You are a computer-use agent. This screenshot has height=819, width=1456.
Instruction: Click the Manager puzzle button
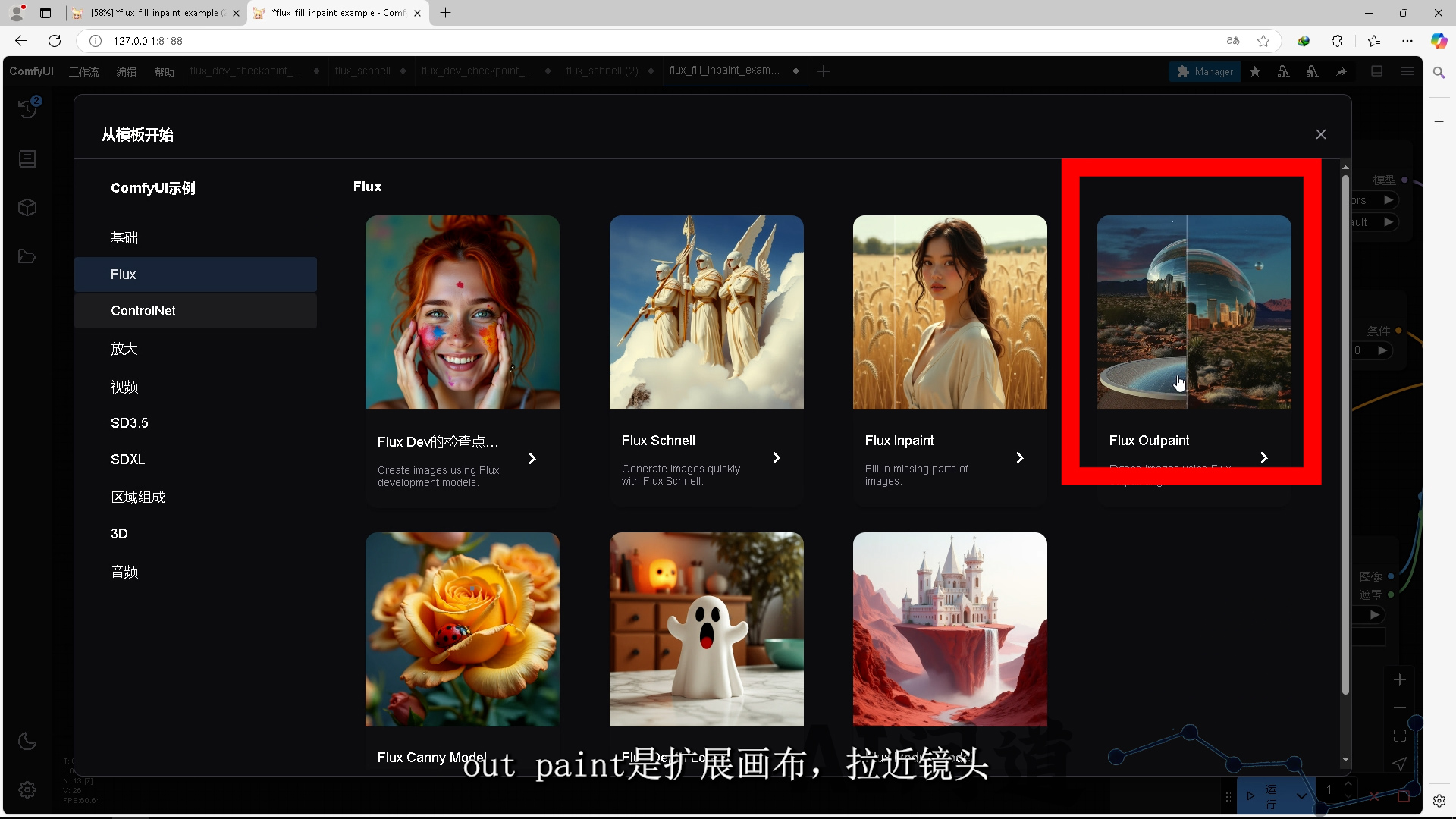[x=1205, y=71]
